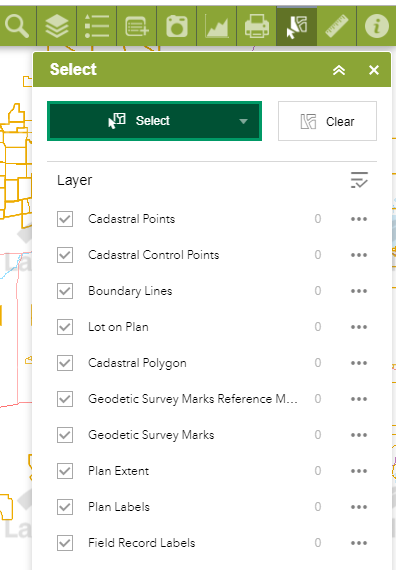396x570 pixels.
Task: Click the Select panel title text
Action: 73,69
